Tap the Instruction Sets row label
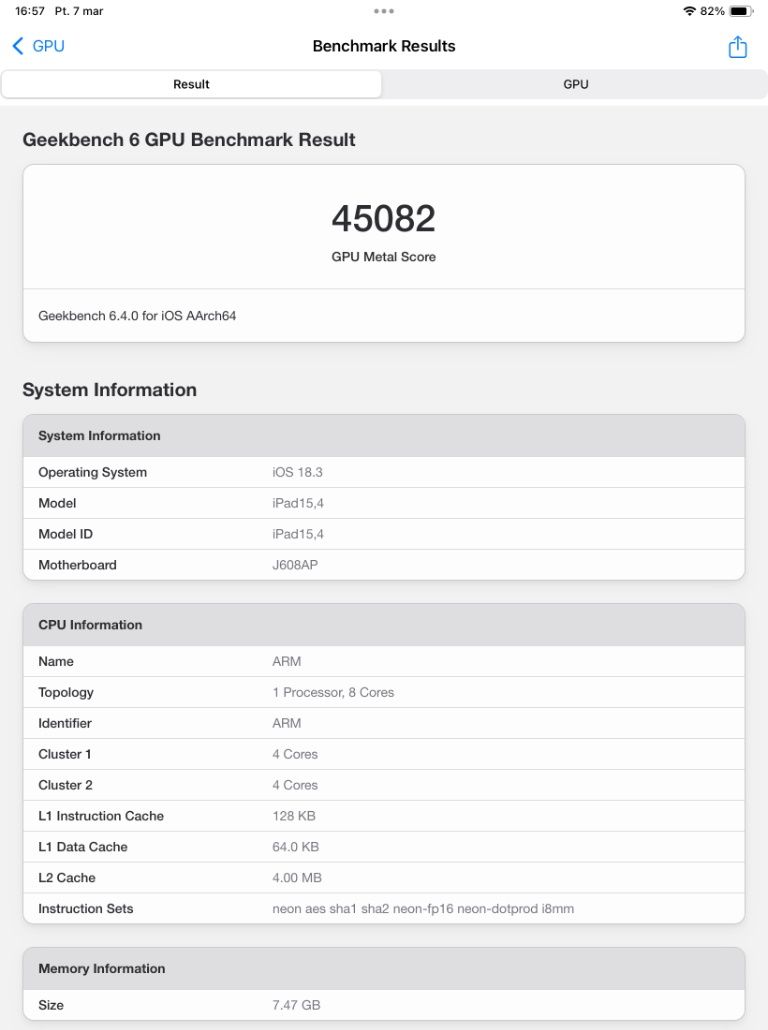 point(85,908)
